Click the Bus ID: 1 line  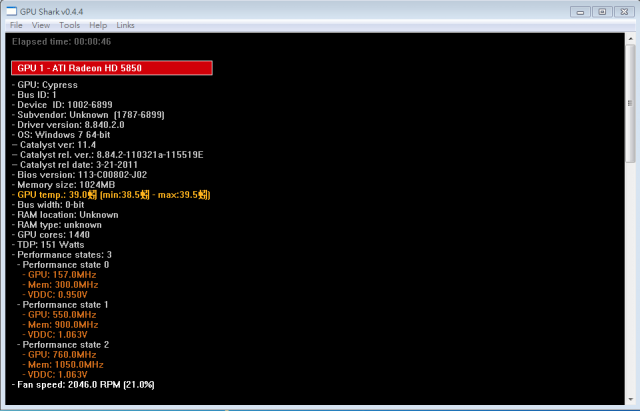tap(34, 95)
